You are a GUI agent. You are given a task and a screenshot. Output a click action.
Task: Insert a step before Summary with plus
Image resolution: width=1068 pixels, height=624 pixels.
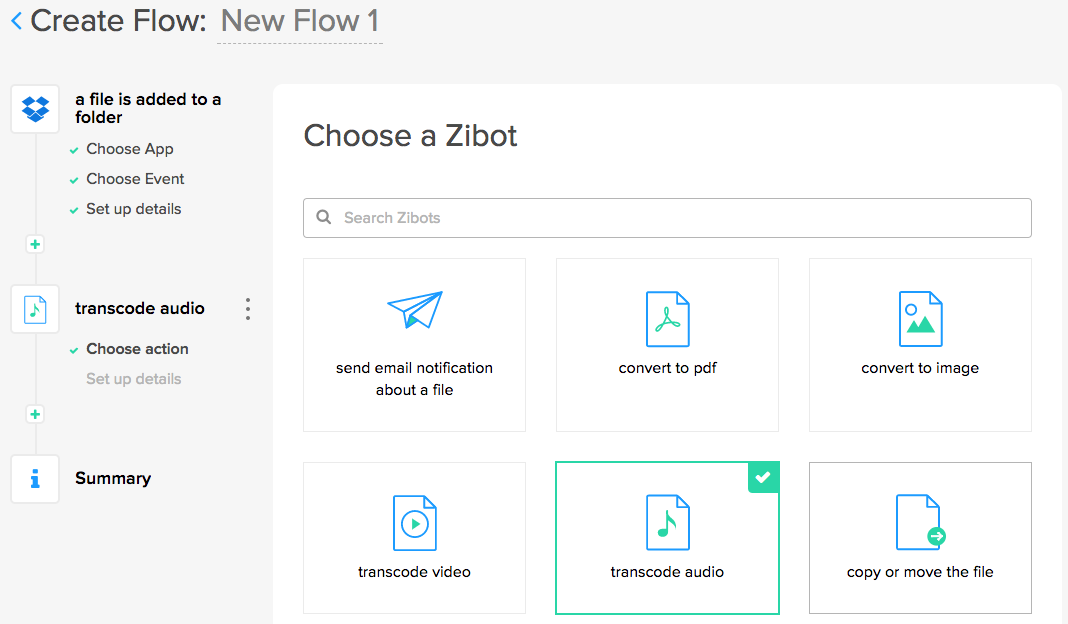(x=35, y=414)
